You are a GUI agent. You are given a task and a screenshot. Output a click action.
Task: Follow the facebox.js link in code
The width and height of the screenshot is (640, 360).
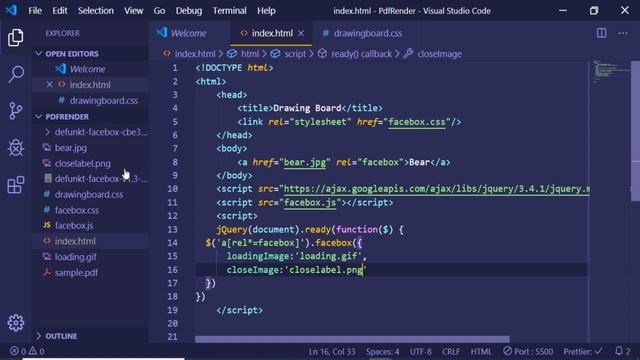(310, 202)
